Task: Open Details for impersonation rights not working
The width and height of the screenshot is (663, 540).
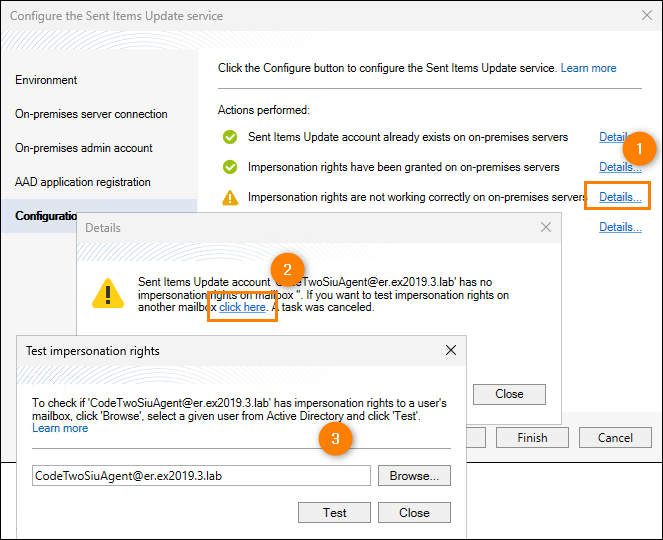Action: click(x=620, y=197)
